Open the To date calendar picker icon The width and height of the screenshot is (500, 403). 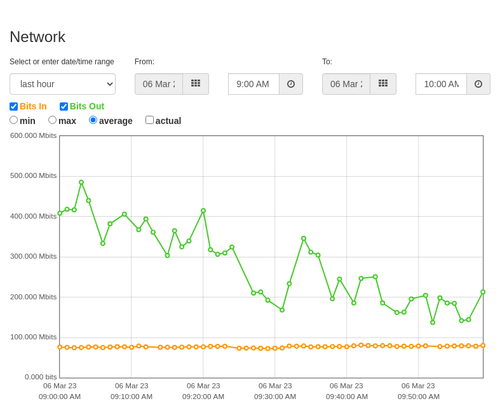pyautogui.click(x=383, y=84)
